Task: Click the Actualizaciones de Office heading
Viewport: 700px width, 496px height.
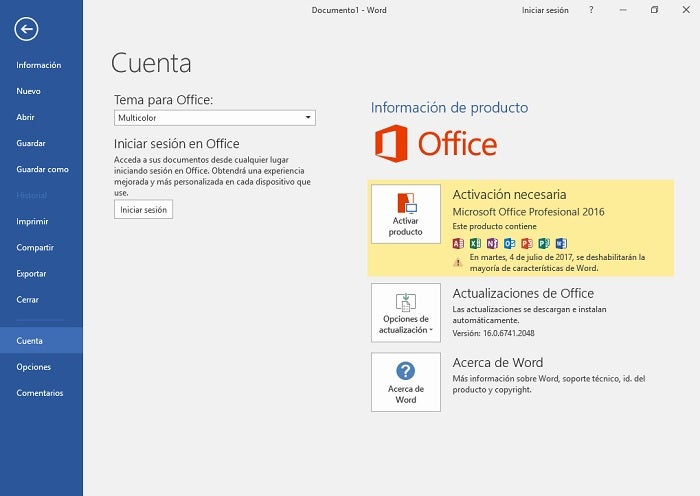Action: point(523,293)
